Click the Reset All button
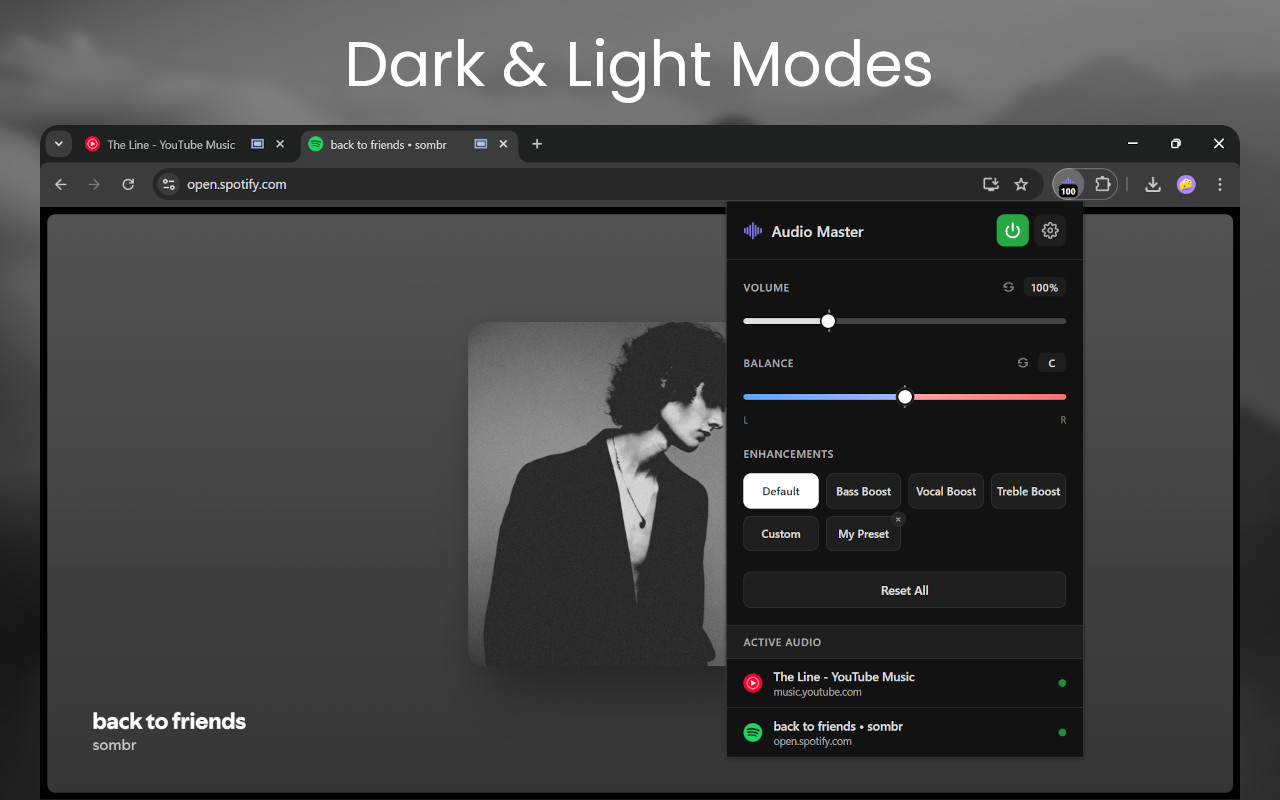This screenshot has width=1280, height=800. (904, 590)
